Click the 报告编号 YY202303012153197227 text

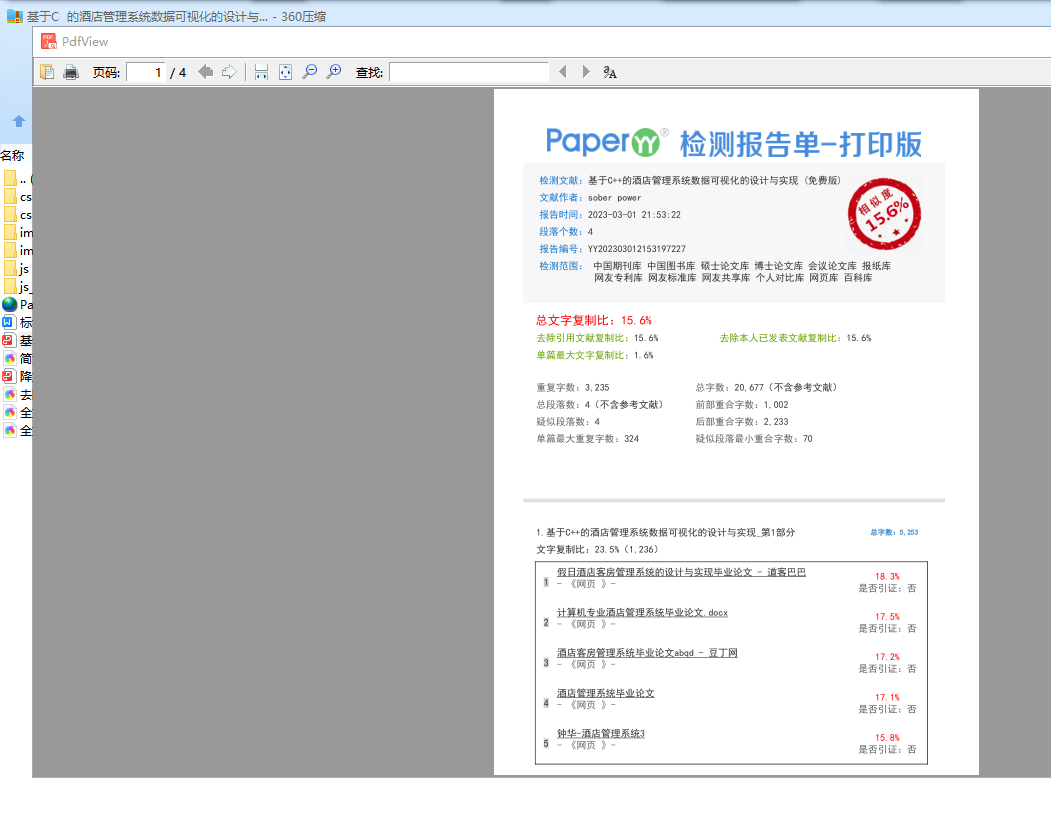[613, 249]
